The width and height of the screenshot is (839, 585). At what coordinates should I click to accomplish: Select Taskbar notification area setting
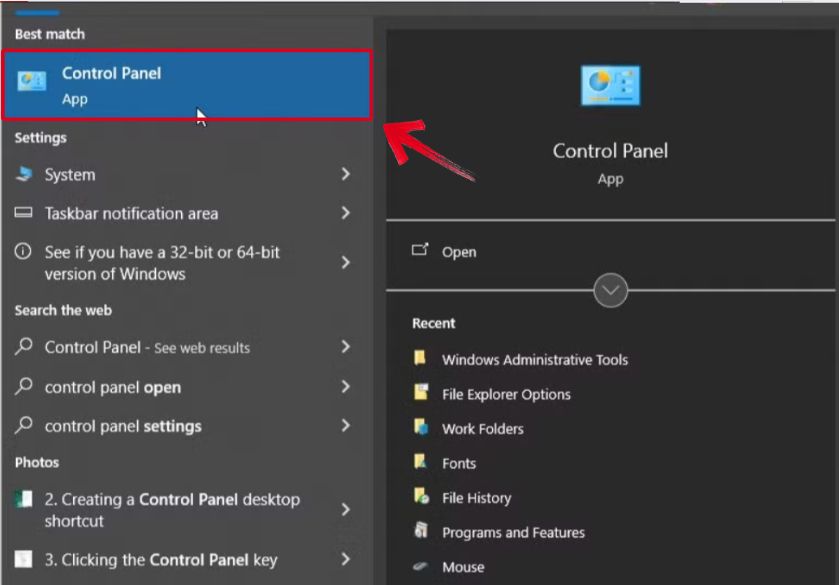[x=131, y=213]
